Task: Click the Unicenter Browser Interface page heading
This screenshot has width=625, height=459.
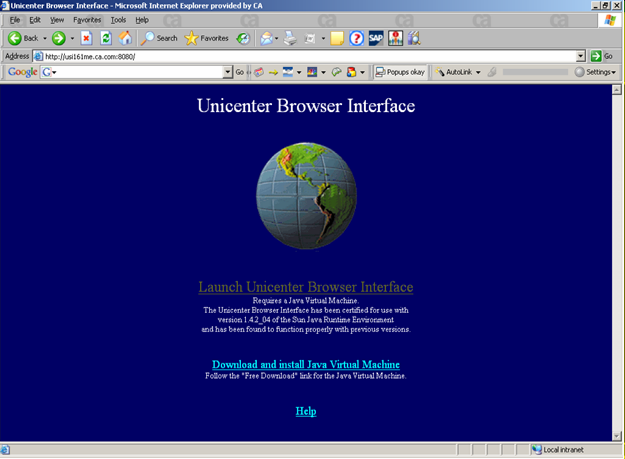Action: click(306, 106)
